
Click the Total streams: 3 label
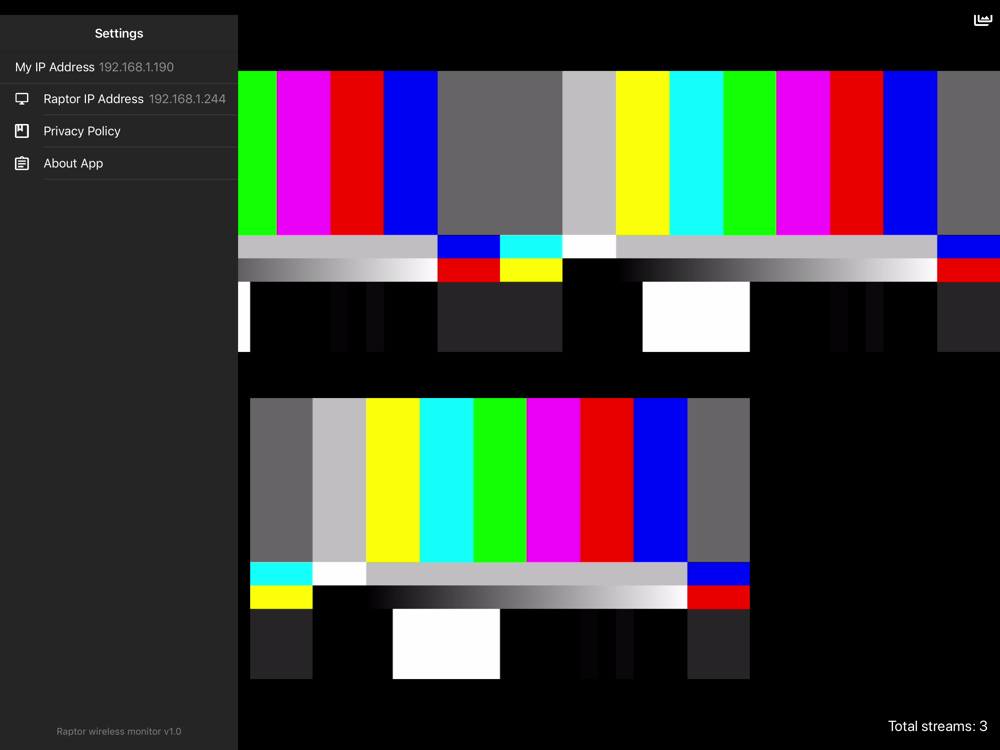[x=938, y=726]
